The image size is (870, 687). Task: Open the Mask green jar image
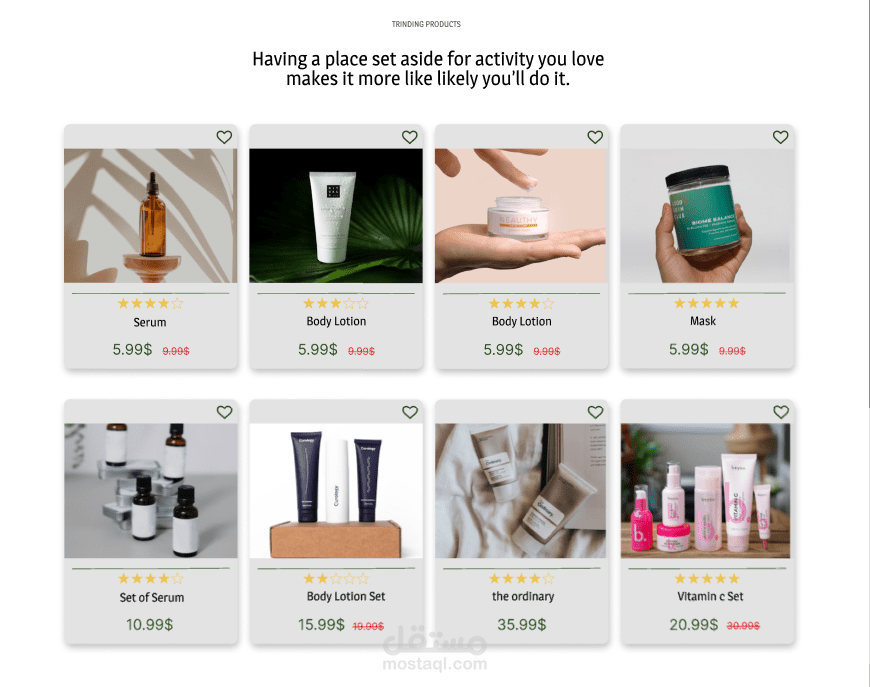707,215
